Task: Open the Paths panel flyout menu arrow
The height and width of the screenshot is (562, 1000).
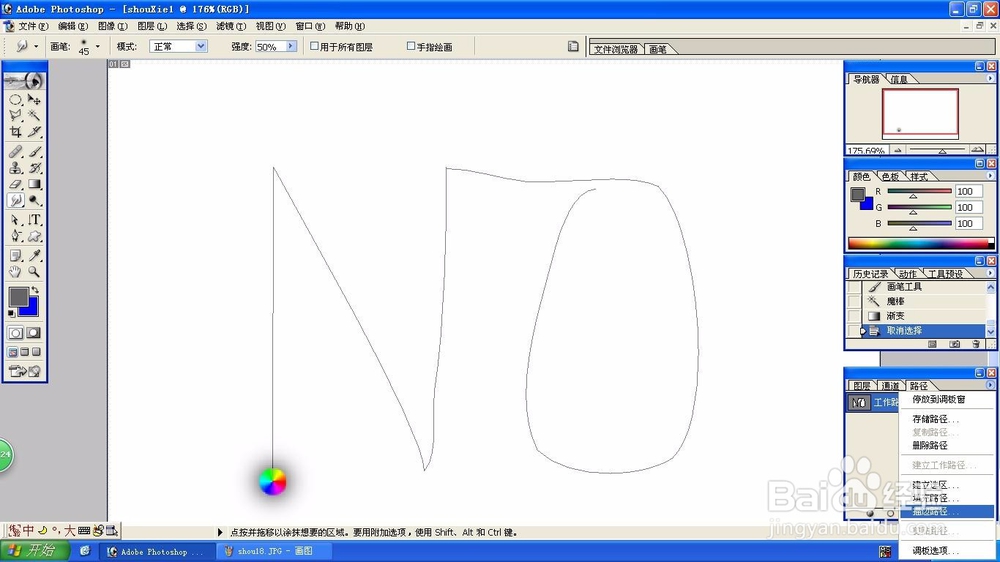Action: (x=990, y=385)
